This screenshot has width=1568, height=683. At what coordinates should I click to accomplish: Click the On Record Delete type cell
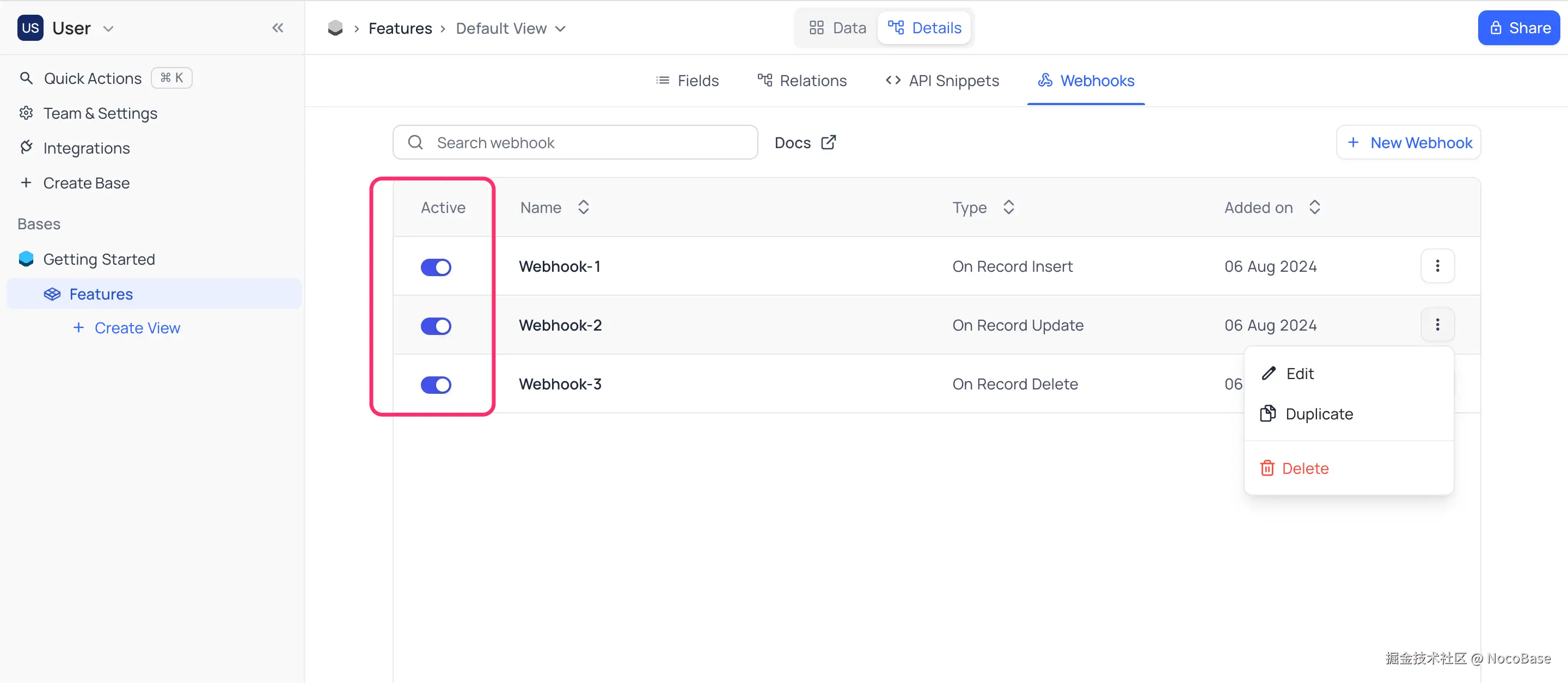(1015, 384)
